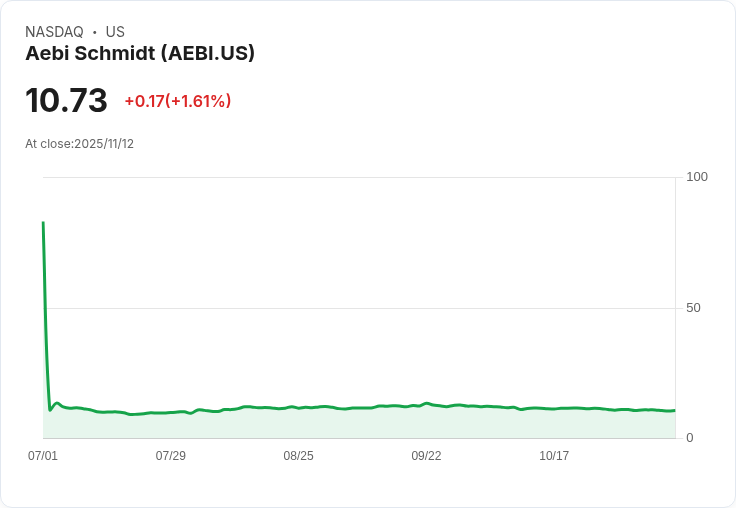Click the At close:2025/11/12 timestamp
The width and height of the screenshot is (736, 508).
pos(79,144)
